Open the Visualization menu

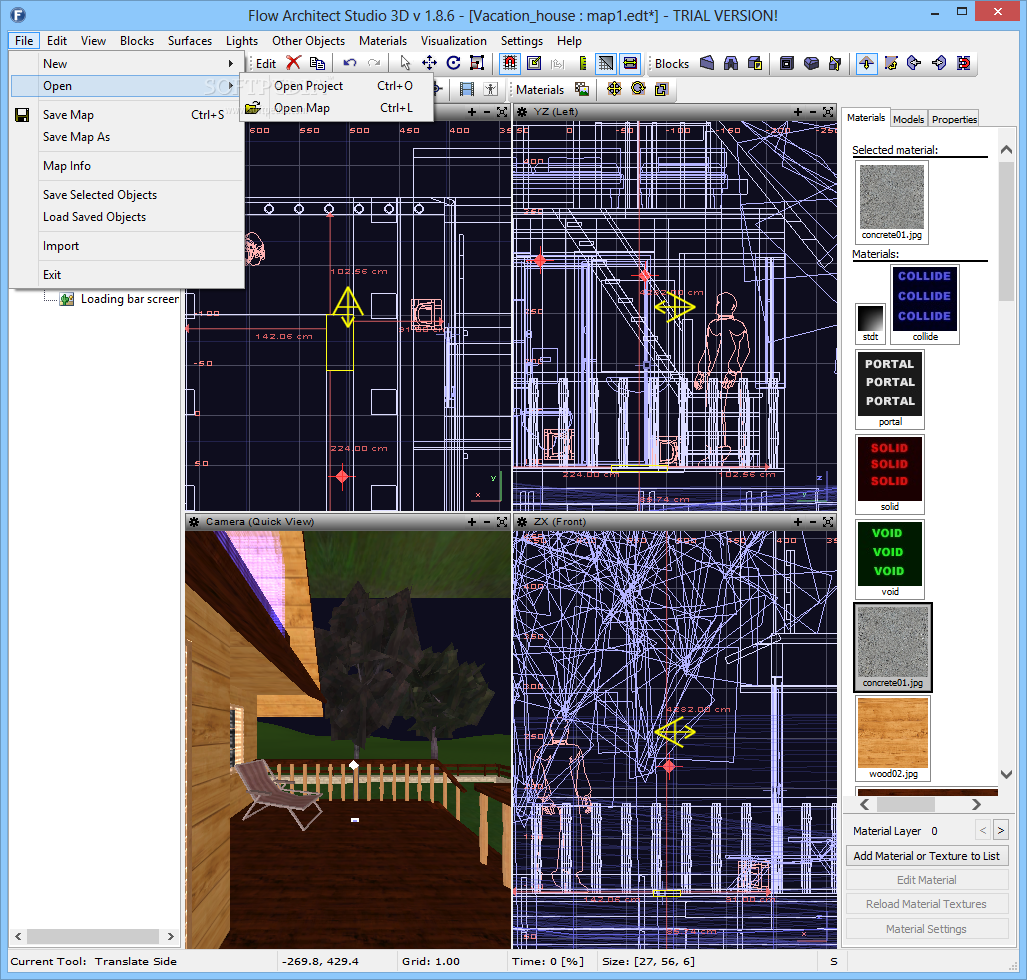pyautogui.click(x=454, y=41)
